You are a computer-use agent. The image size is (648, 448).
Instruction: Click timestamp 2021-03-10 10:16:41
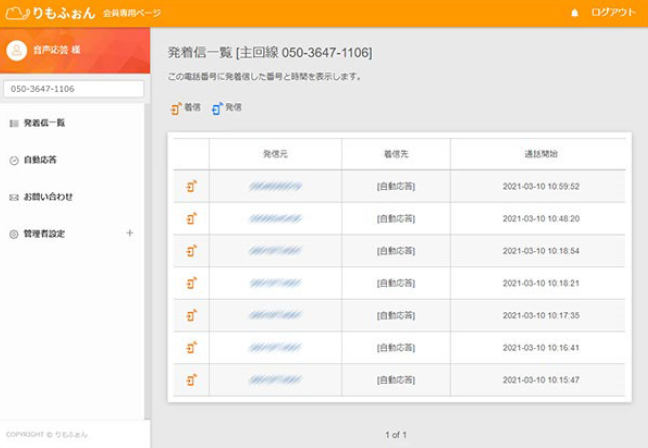click(x=541, y=348)
